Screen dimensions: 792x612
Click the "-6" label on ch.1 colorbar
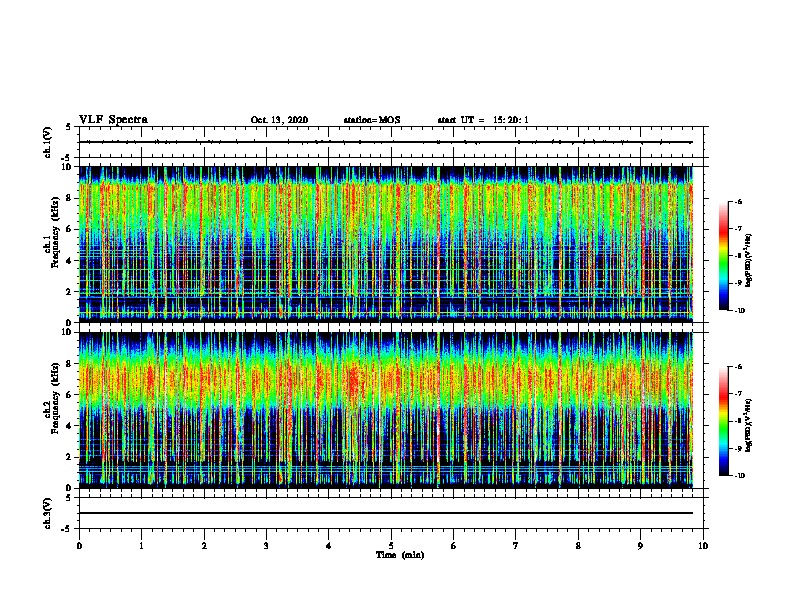[x=738, y=202]
